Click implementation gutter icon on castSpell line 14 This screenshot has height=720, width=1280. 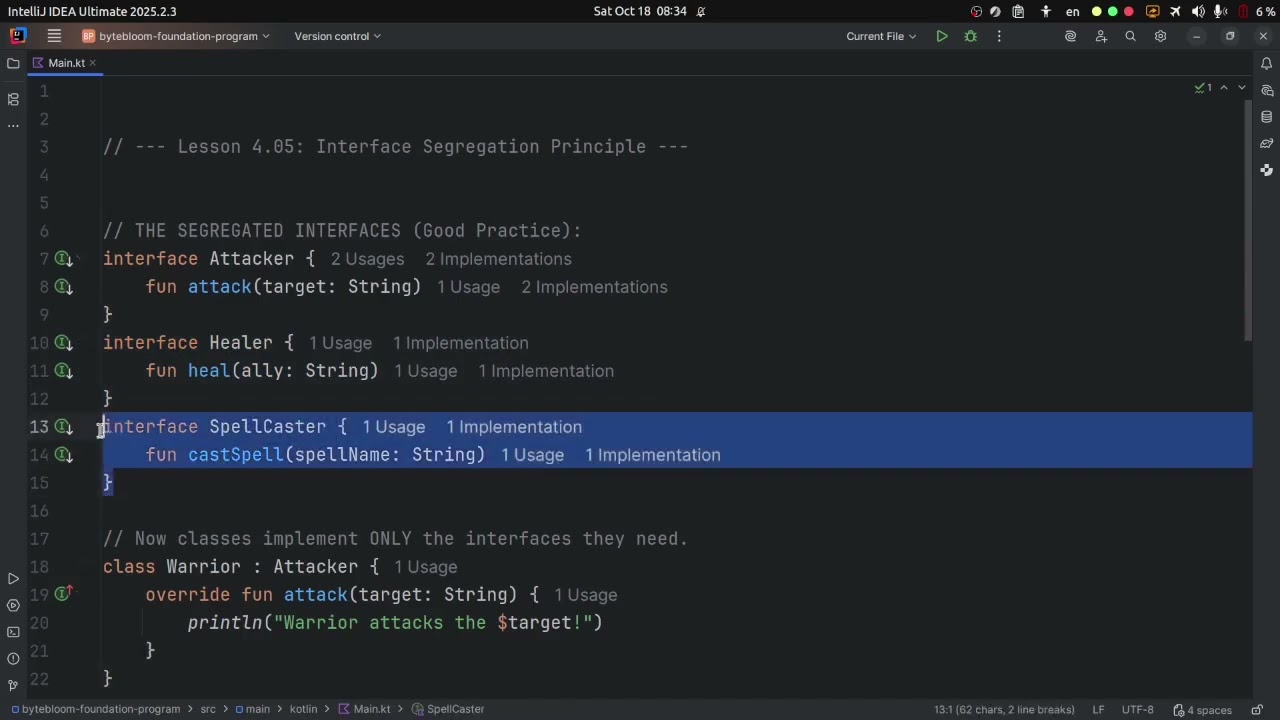(63, 455)
